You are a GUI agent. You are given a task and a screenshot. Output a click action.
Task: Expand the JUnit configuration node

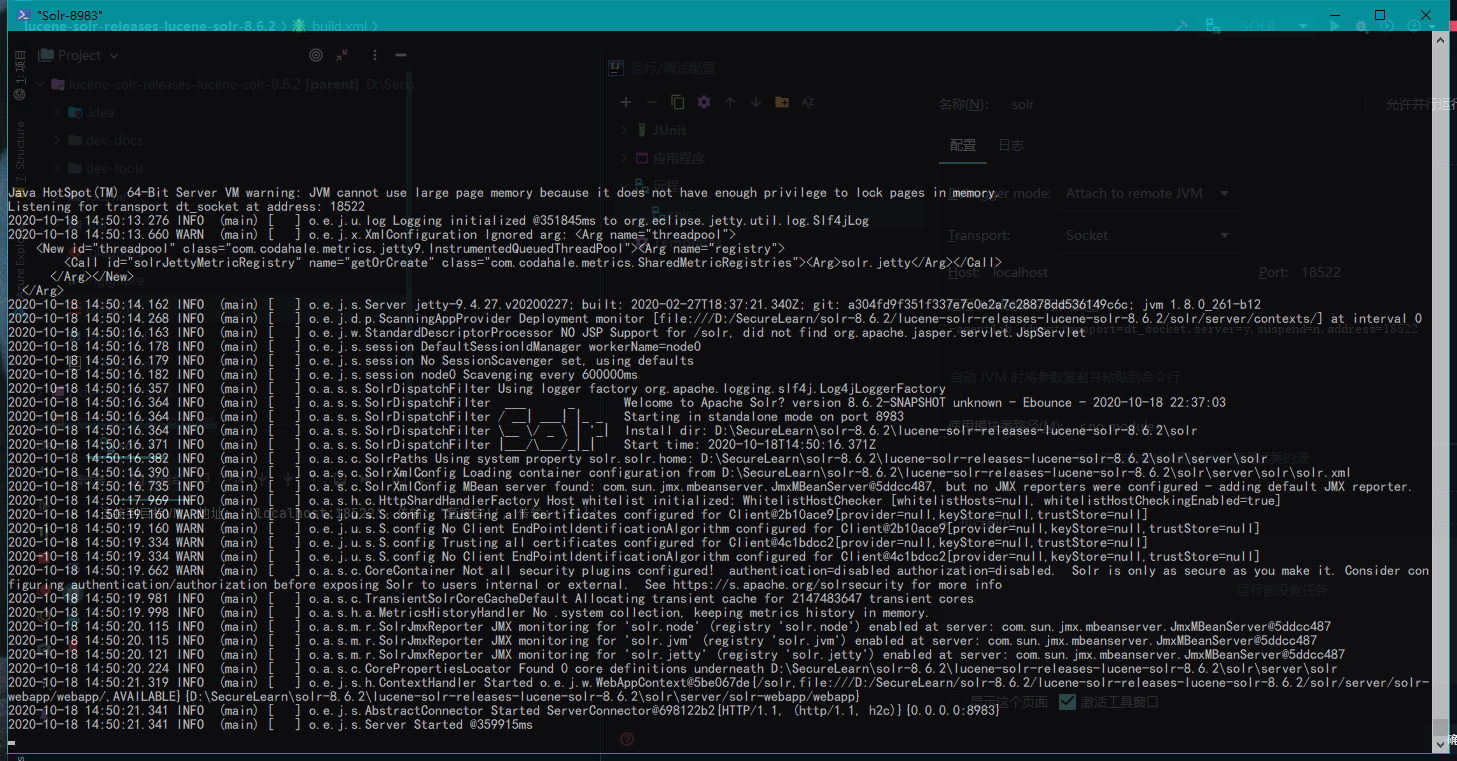(x=626, y=130)
